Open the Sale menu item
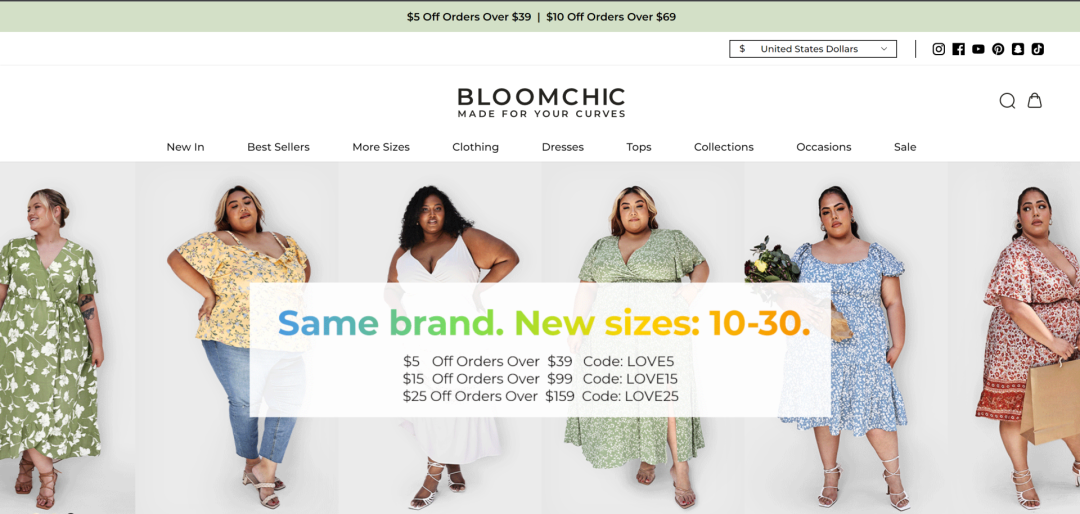Image resolution: width=1080 pixels, height=514 pixels. pyautogui.click(x=905, y=147)
